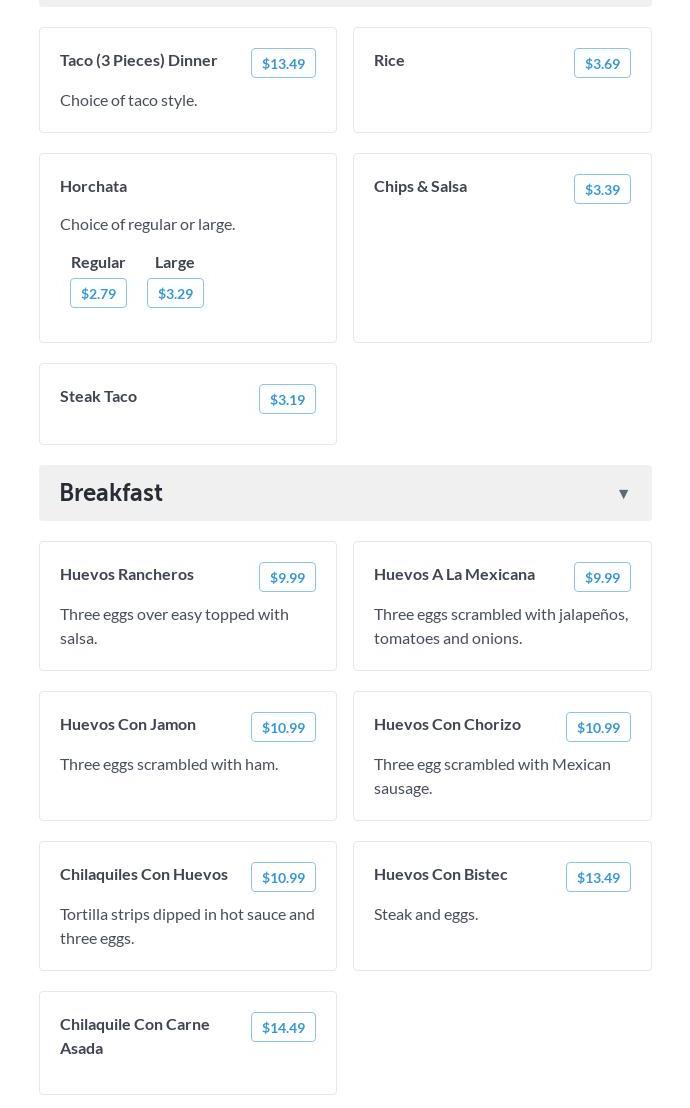690x1108 pixels.
Task: Add Chilaquile Con Carne Asada for $14.49
Action: [x=283, y=1027]
